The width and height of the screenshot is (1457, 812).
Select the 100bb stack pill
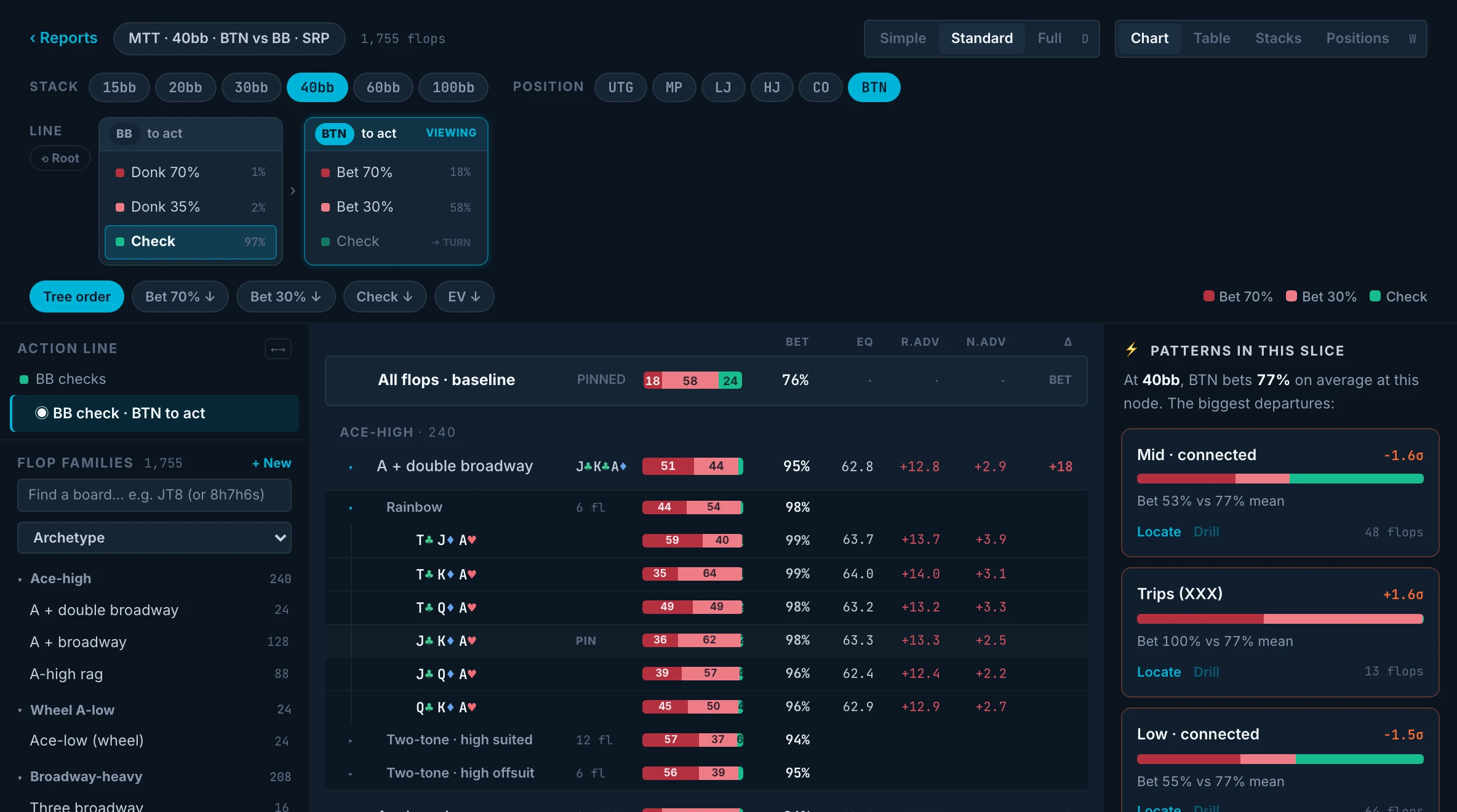click(x=453, y=87)
